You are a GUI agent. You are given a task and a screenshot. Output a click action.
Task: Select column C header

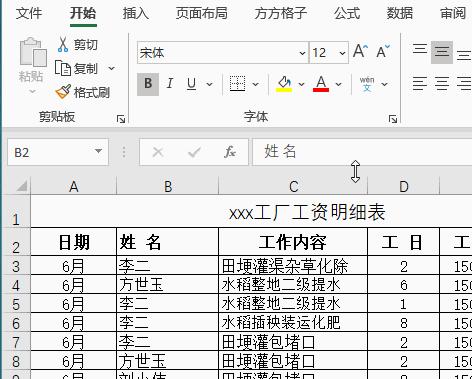pyautogui.click(x=293, y=186)
